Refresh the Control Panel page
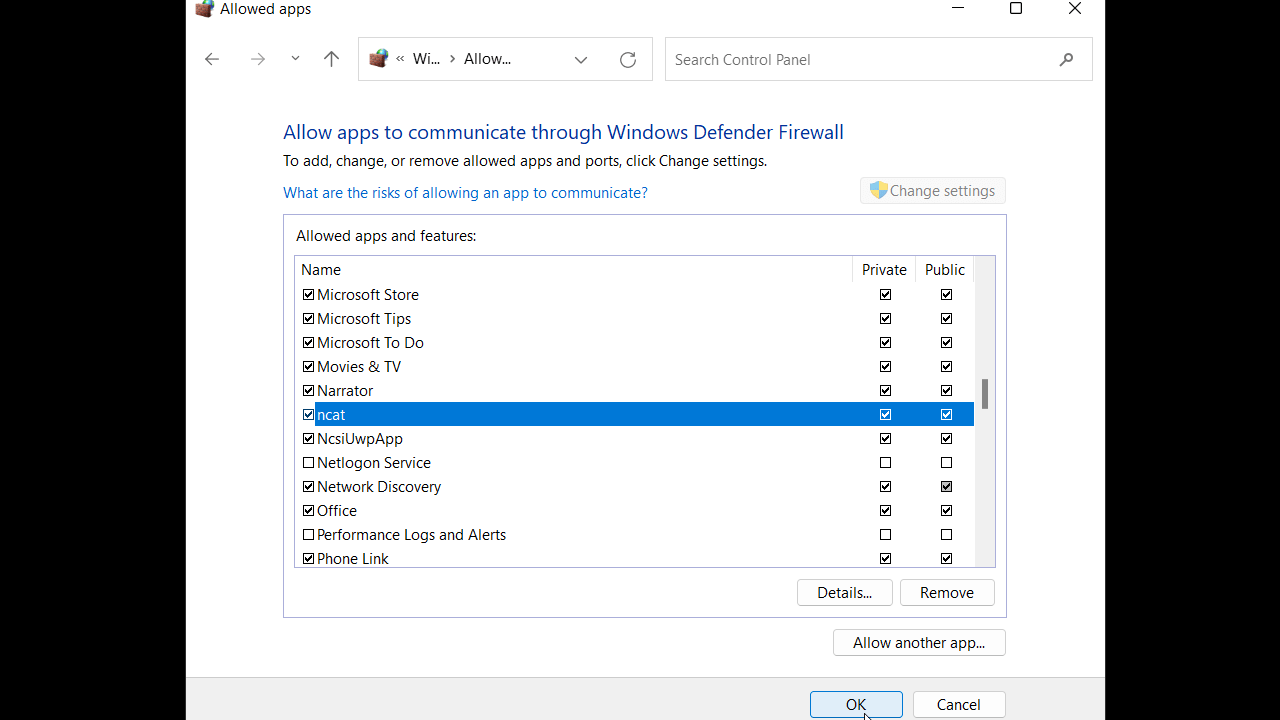This screenshot has width=1280, height=720. click(628, 59)
